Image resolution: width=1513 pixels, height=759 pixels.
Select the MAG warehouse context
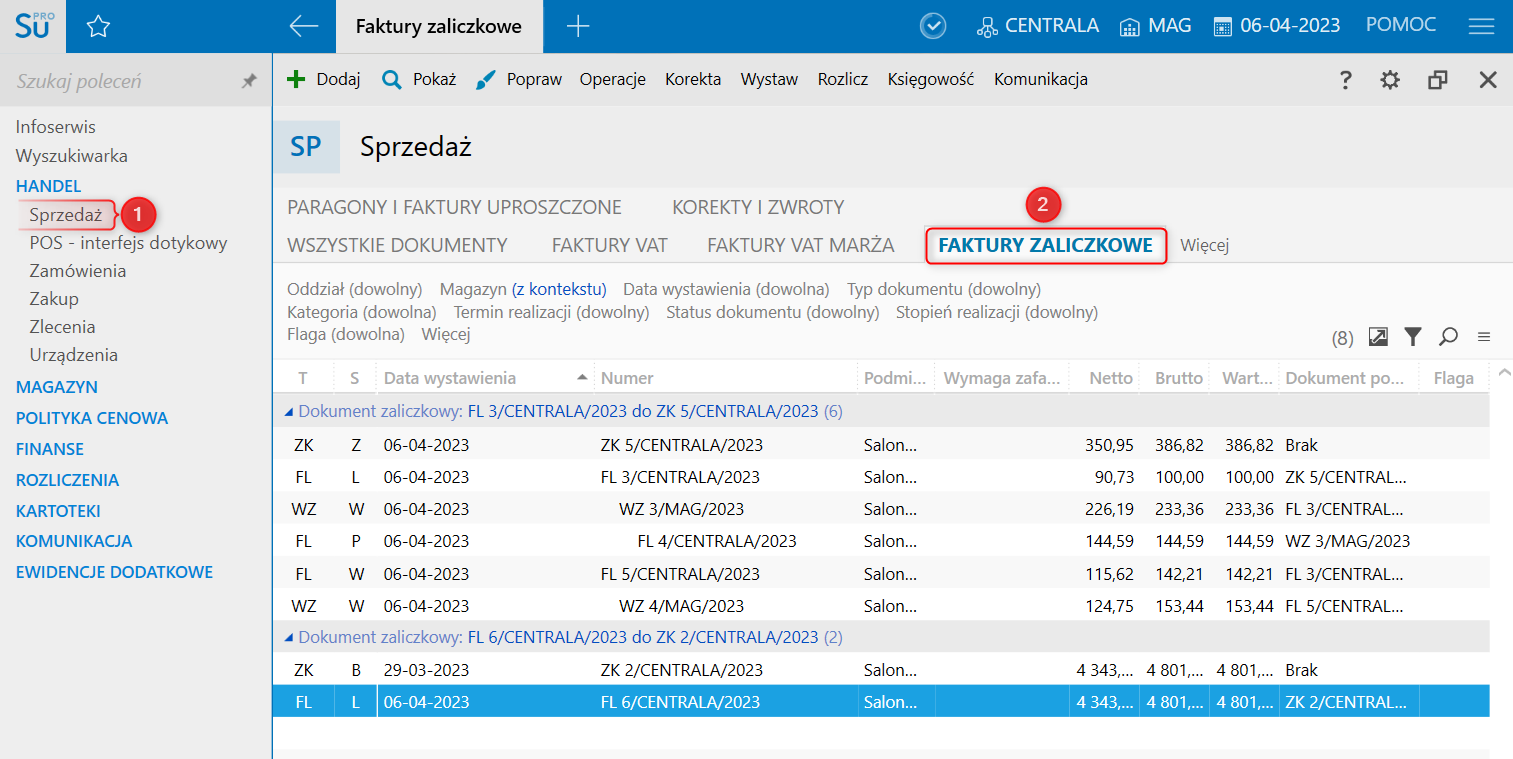1155,26
